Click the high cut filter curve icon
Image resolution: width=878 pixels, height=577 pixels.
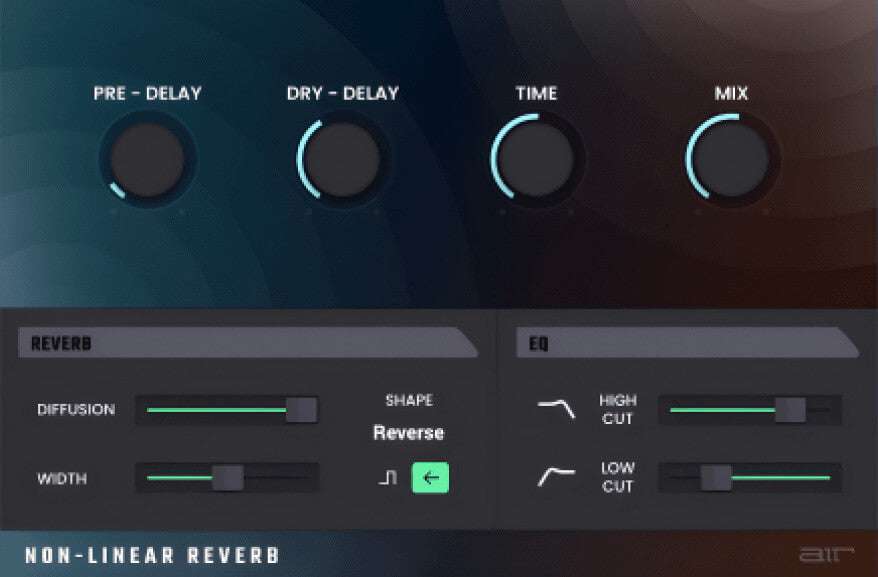(x=556, y=408)
